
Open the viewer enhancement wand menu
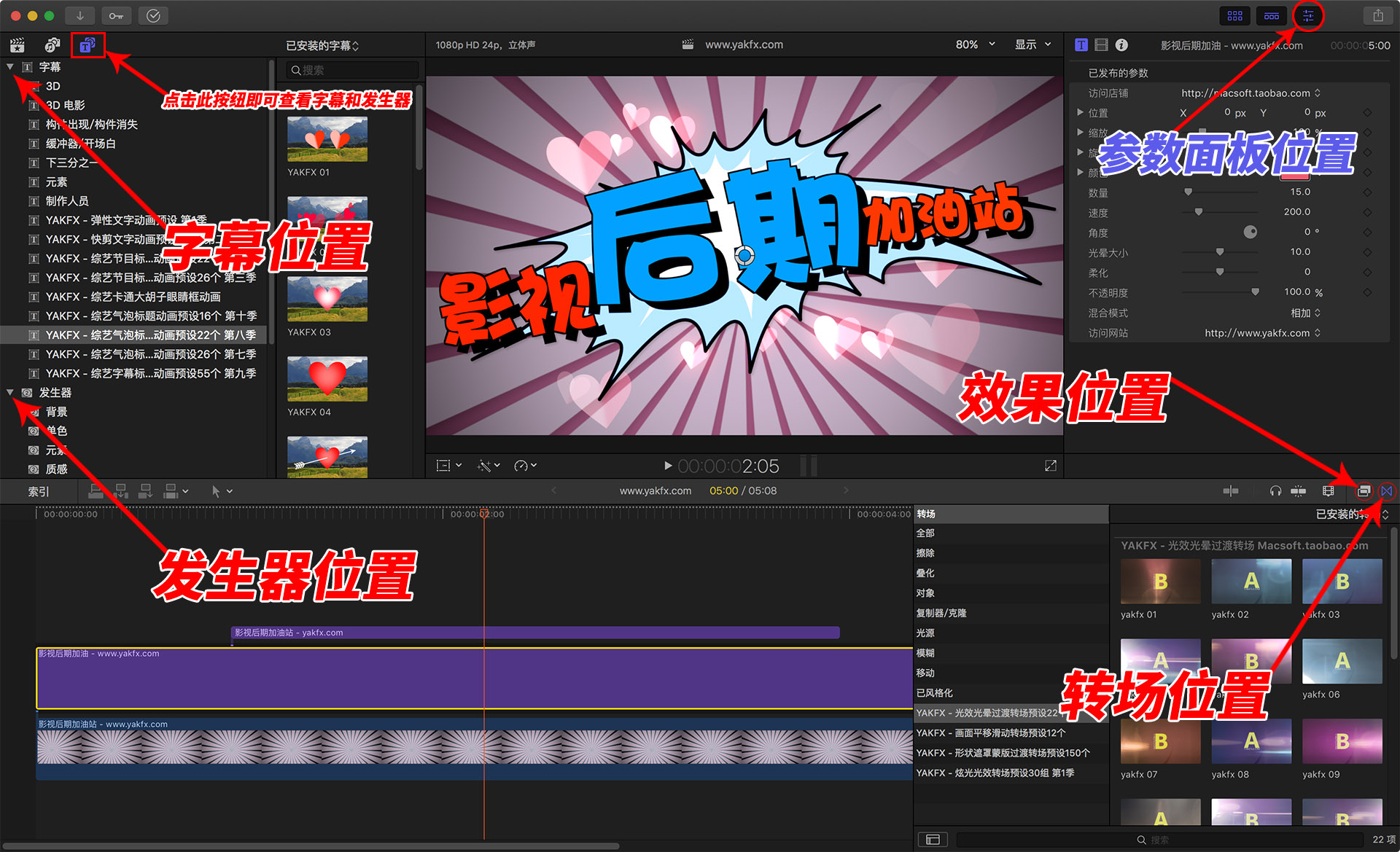(488, 465)
